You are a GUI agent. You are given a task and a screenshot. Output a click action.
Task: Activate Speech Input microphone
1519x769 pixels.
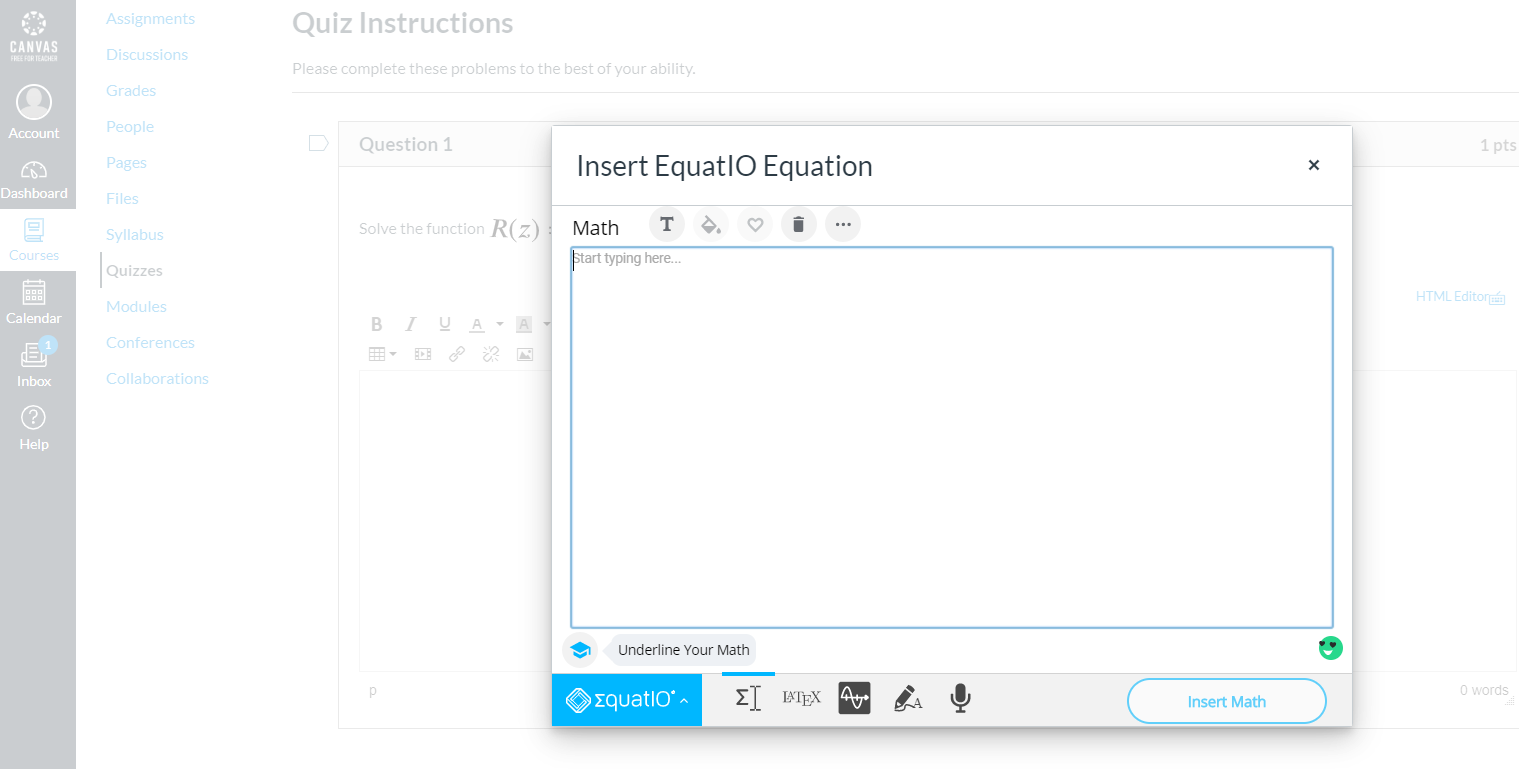(x=960, y=698)
